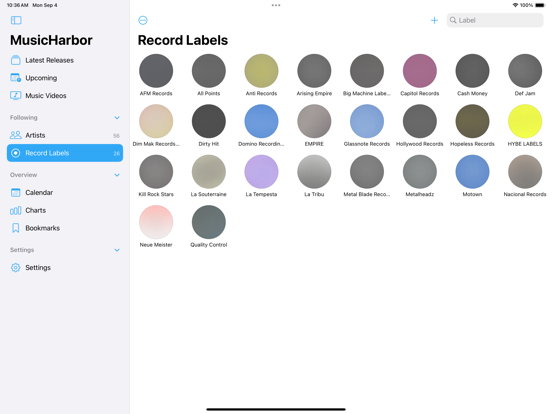The height and width of the screenshot is (414, 552).
Task: Open Kill Rock Stars label
Action: [156, 172]
